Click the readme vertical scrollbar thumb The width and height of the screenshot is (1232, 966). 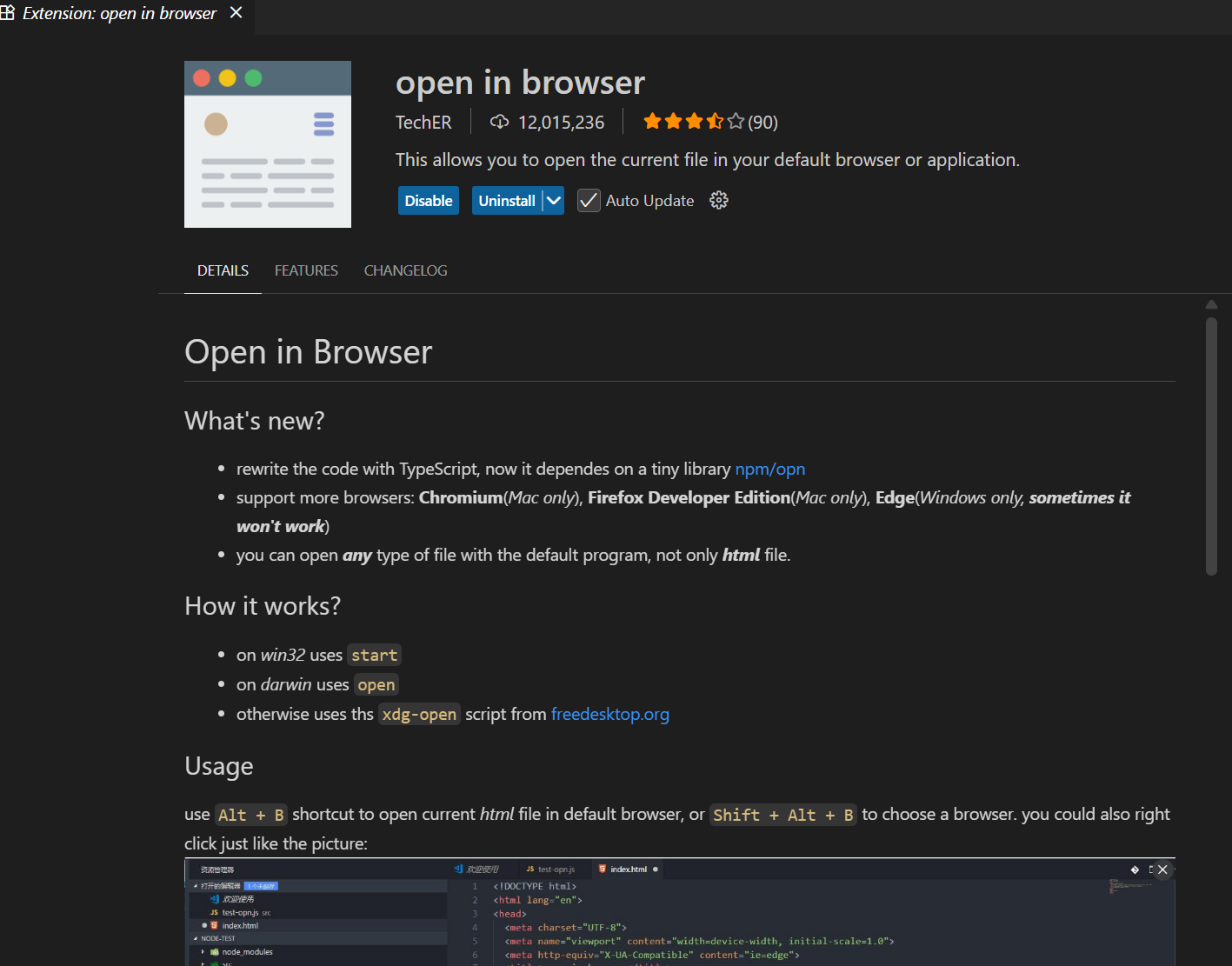1211,446
